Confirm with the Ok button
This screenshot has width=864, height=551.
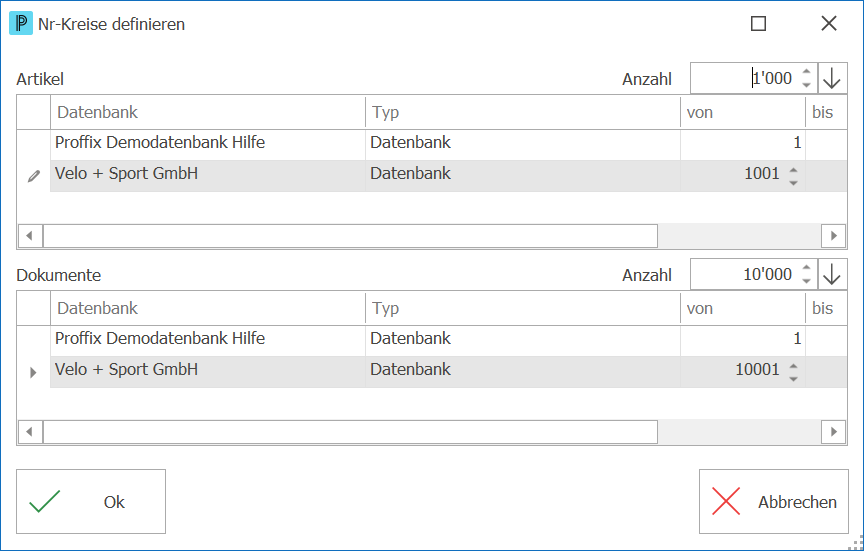point(91,501)
